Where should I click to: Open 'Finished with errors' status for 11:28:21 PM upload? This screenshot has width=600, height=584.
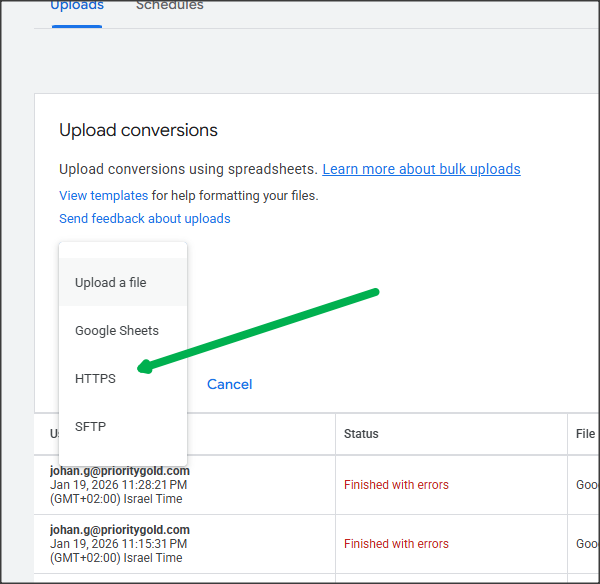tap(396, 484)
